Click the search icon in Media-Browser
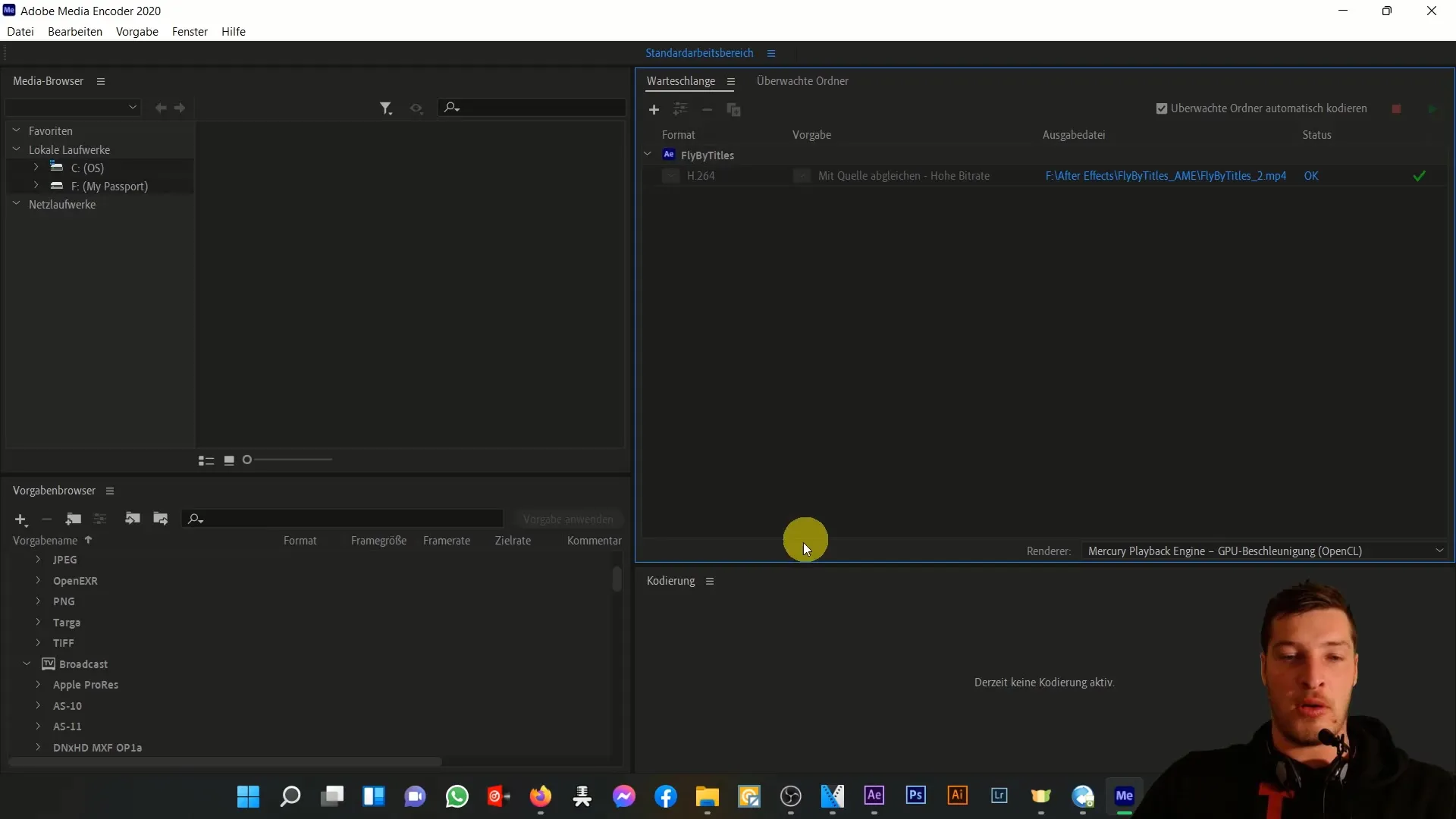The height and width of the screenshot is (819, 1456). (x=451, y=107)
